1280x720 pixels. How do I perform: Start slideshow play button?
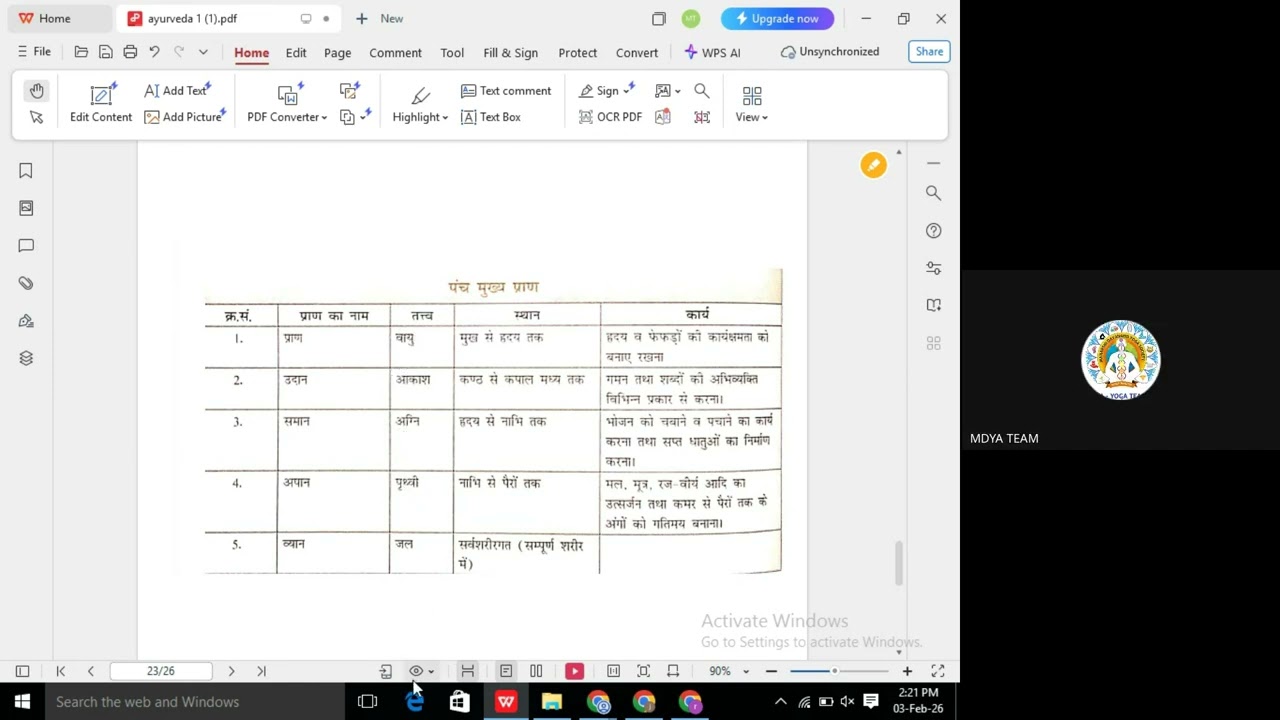click(574, 671)
